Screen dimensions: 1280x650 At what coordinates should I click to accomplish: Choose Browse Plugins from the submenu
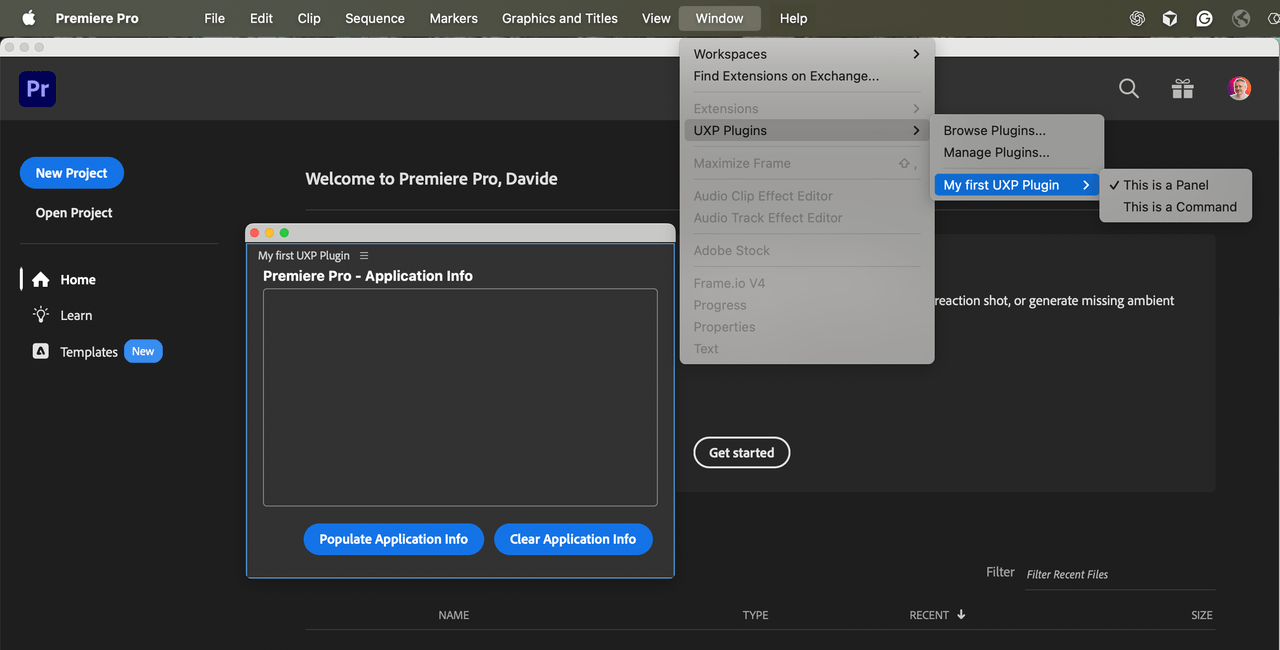[x=994, y=130]
